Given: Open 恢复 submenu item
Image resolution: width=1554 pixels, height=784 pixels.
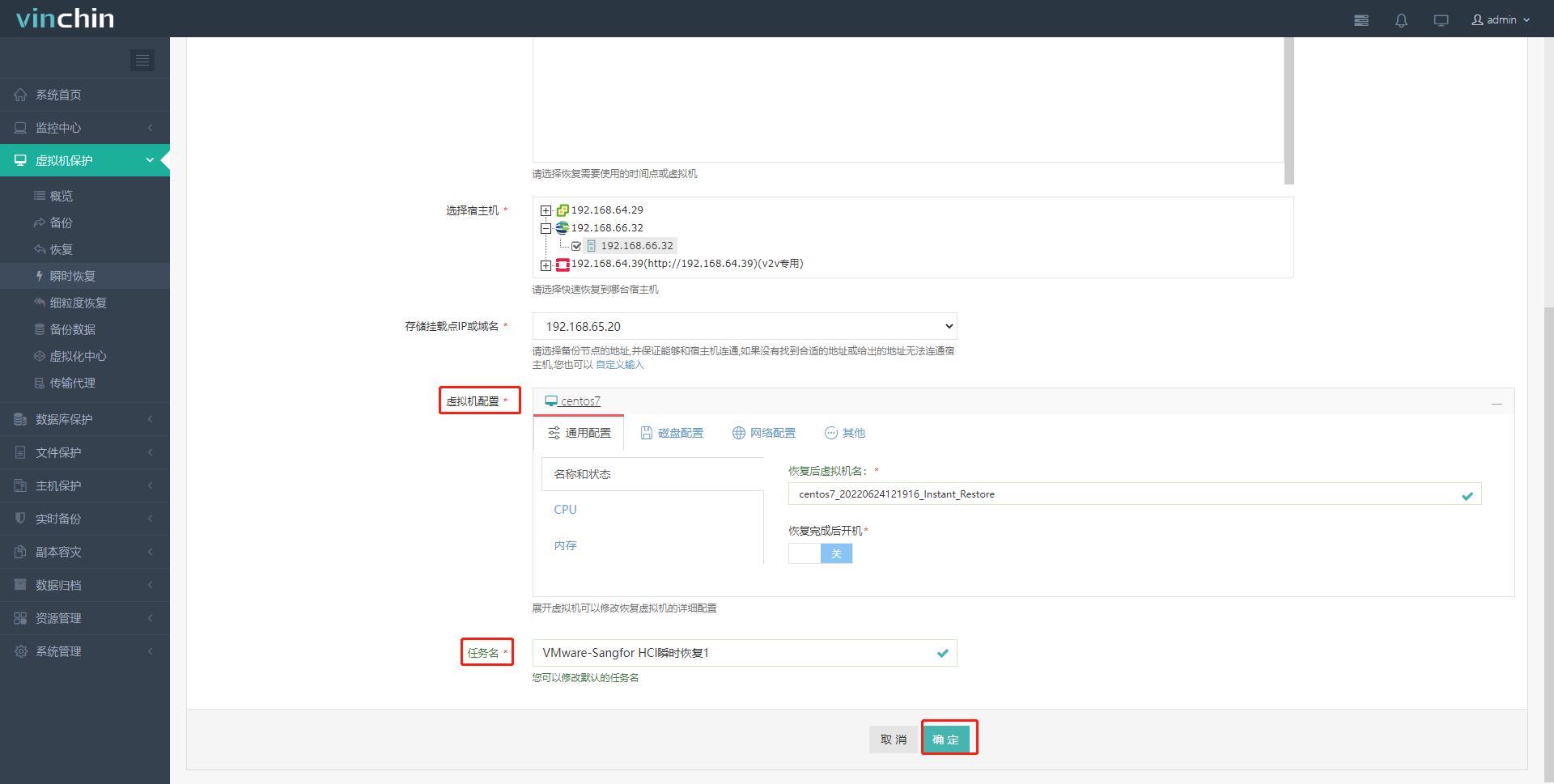Looking at the screenshot, I should pos(85,249).
